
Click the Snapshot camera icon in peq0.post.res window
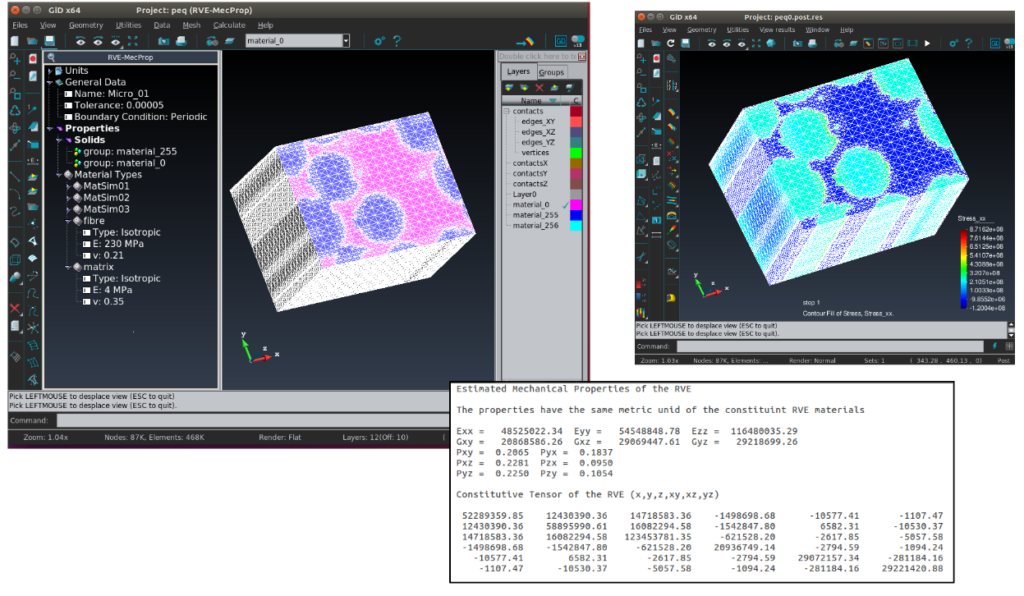pos(796,44)
